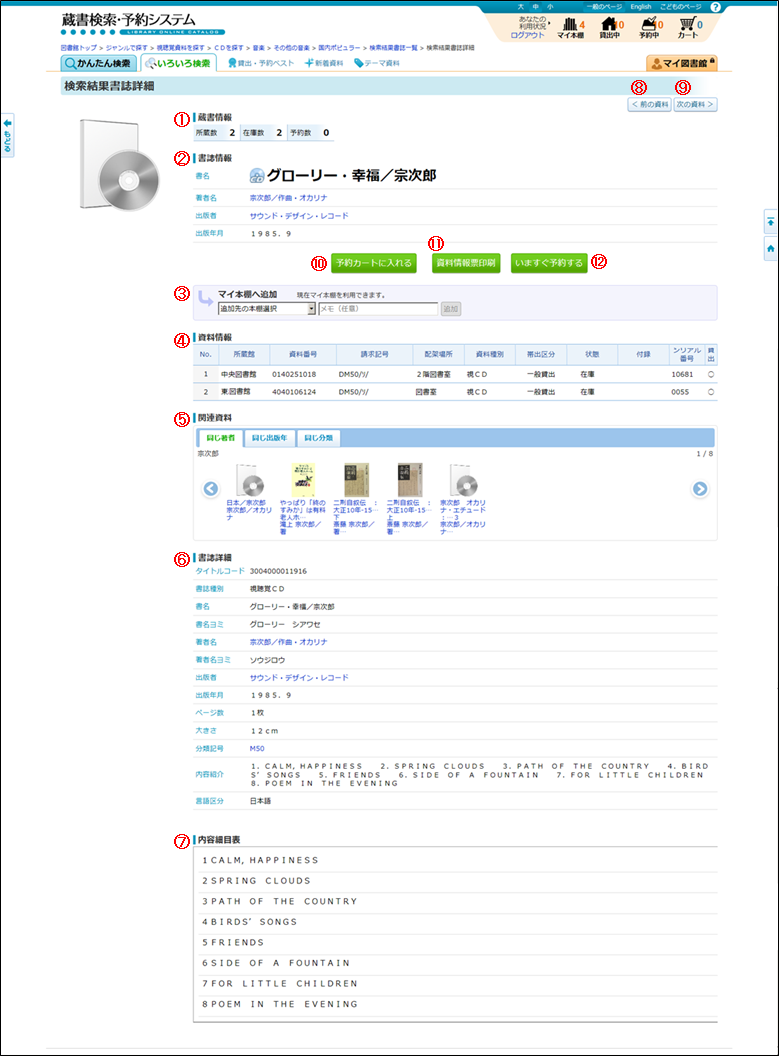Switch language to English

[x=640, y=7]
